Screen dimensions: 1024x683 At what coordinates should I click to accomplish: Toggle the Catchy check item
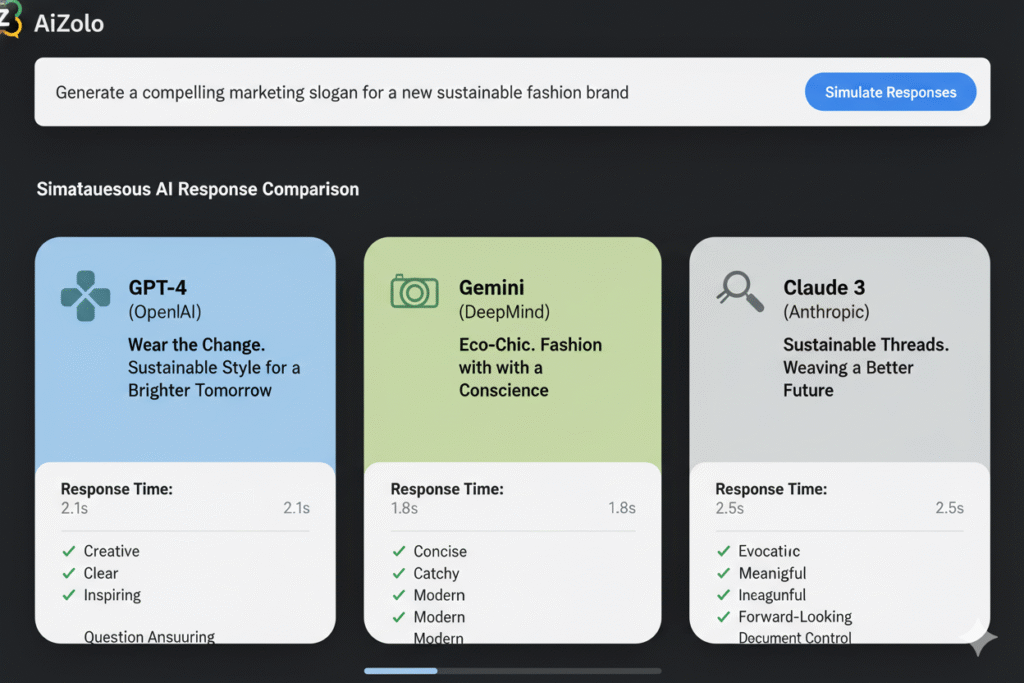(436, 573)
